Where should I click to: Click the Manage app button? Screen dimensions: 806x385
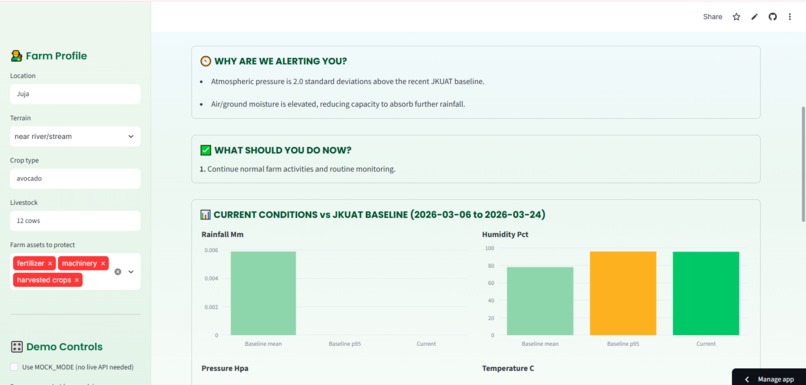(769, 379)
